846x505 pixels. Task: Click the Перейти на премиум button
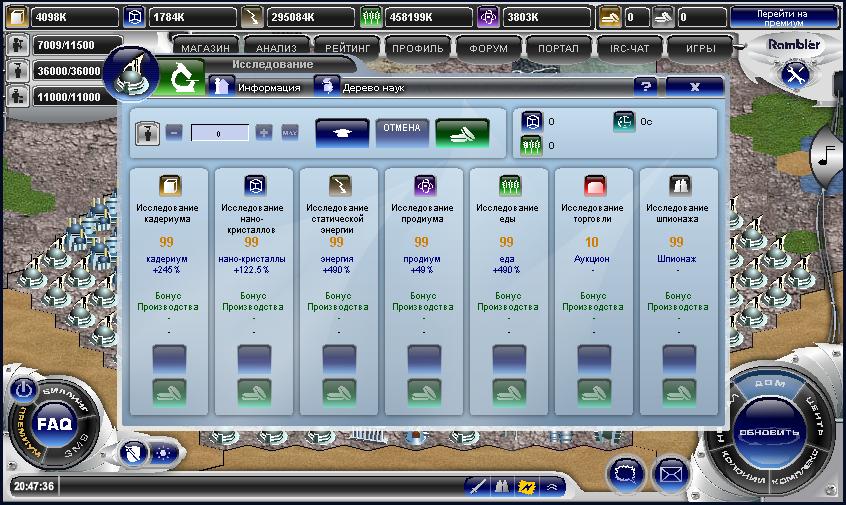click(x=782, y=17)
